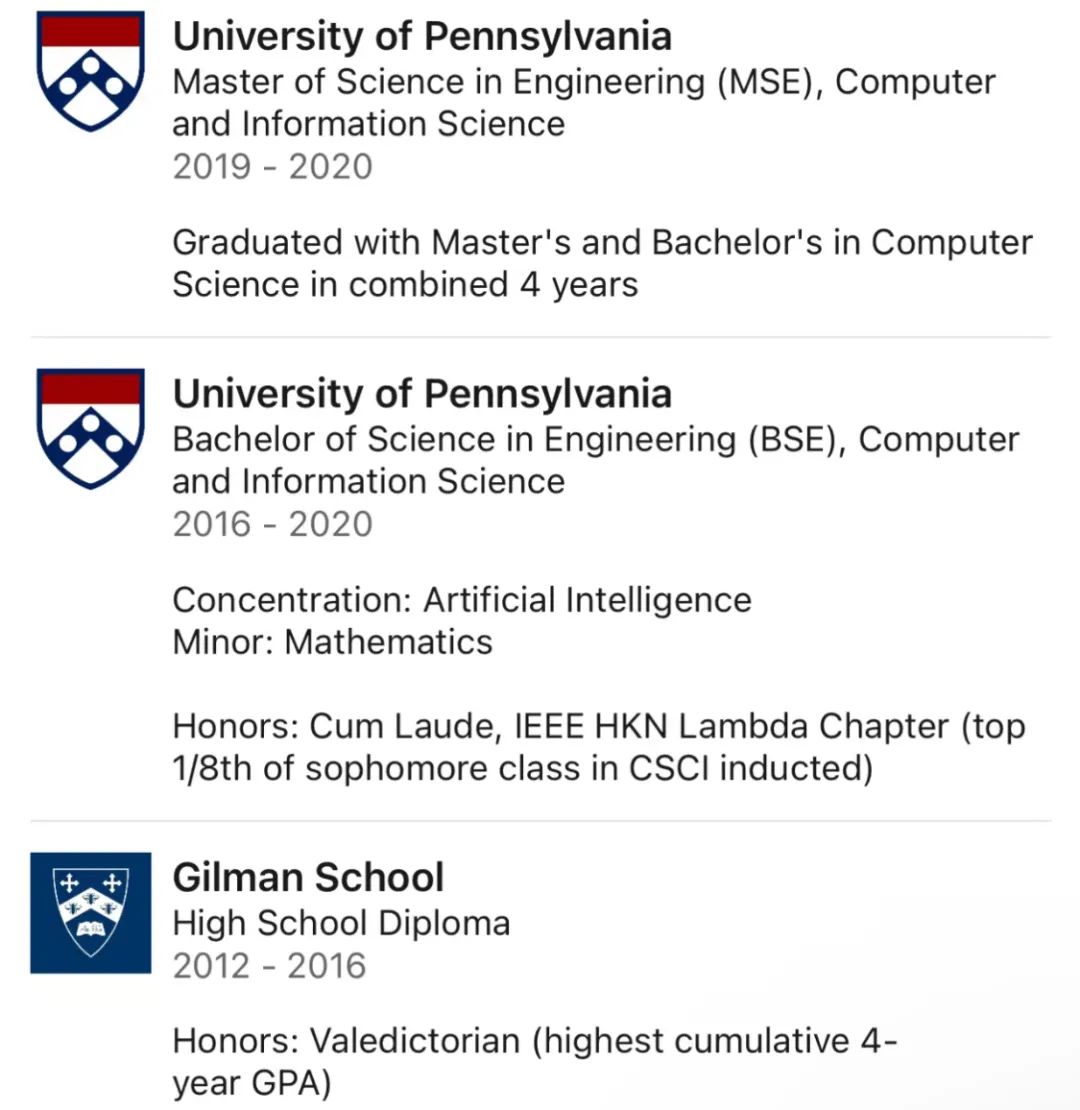The image size is (1080, 1110).
Task: Click the word Computer in the MSE degree line
Action: pos(915,81)
